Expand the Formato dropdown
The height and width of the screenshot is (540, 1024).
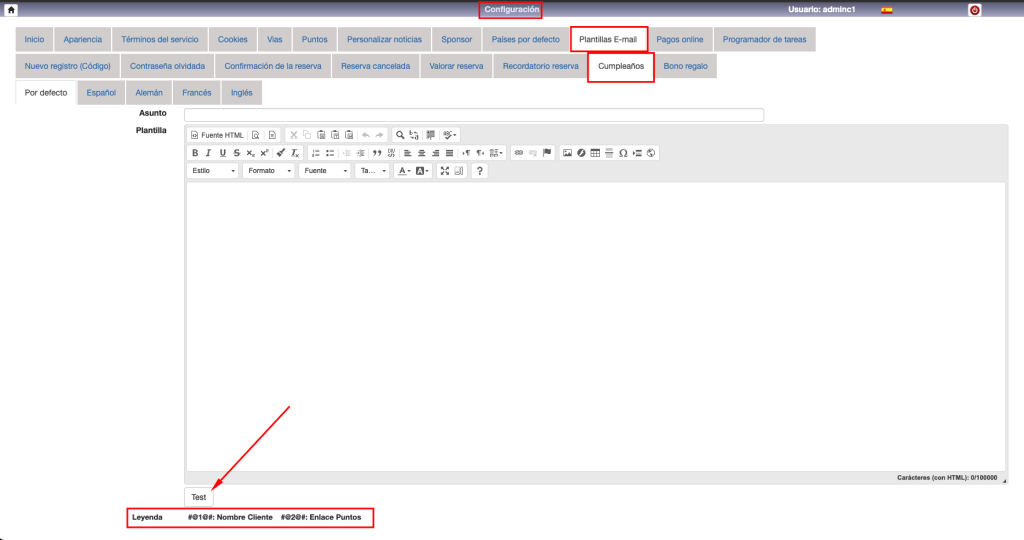point(270,171)
